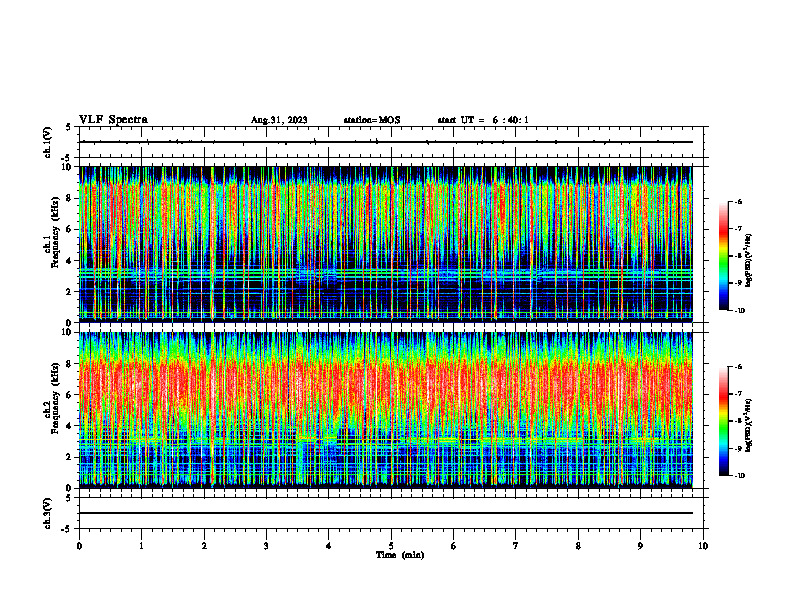Click the "-10" label on ch.2 colorbar
The height and width of the screenshot is (612, 792).
click(x=740, y=476)
